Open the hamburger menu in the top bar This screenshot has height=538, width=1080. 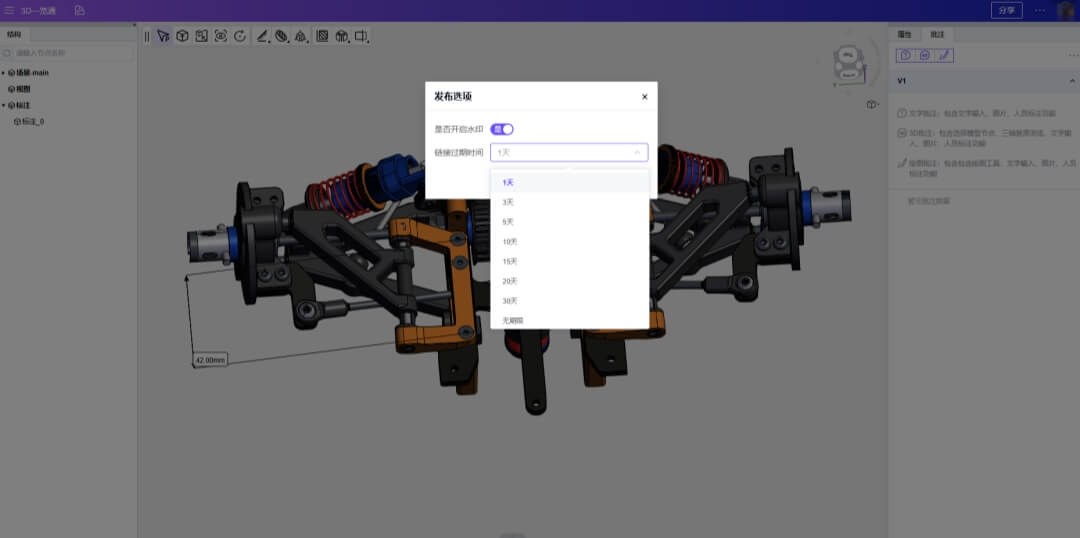point(10,10)
